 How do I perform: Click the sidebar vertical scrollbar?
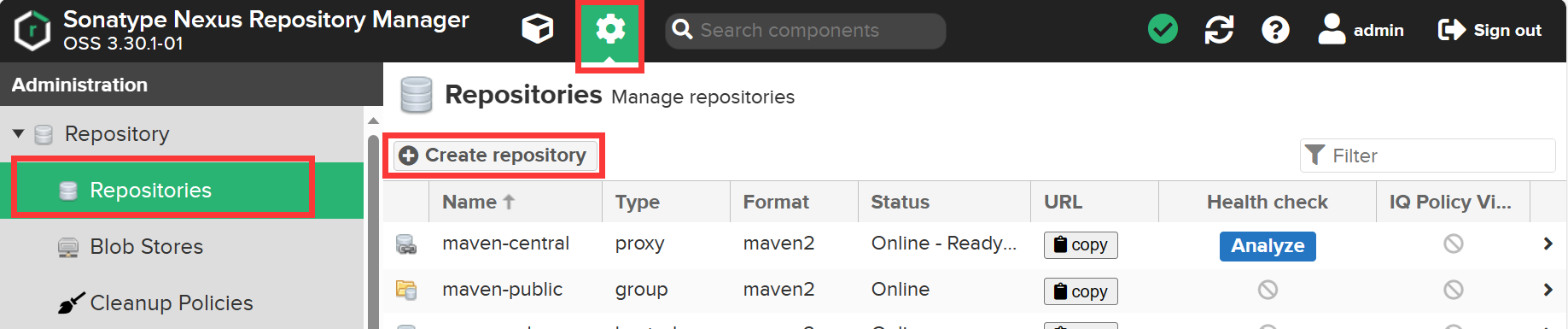tap(373, 231)
